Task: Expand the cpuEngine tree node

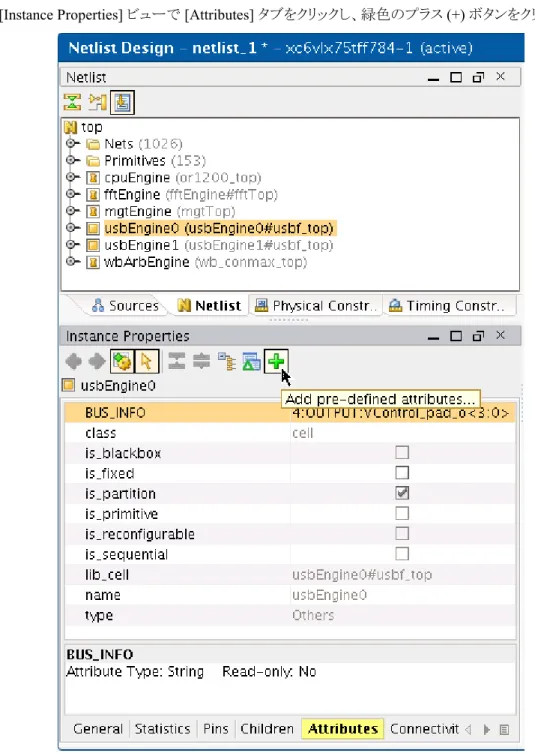Action: [72, 177]
